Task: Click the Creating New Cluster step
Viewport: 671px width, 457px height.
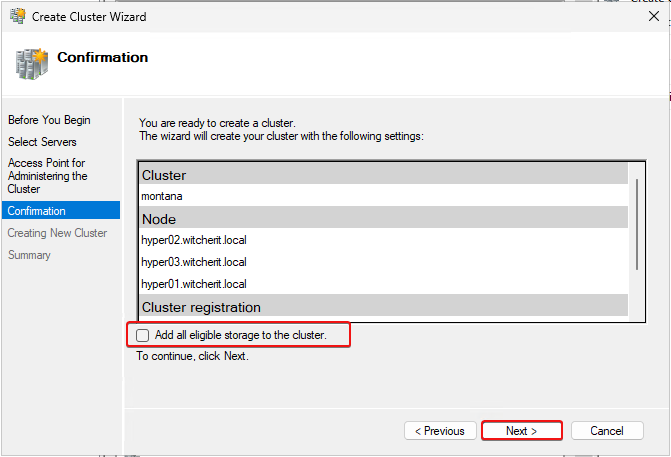Action: click(57, 233)
